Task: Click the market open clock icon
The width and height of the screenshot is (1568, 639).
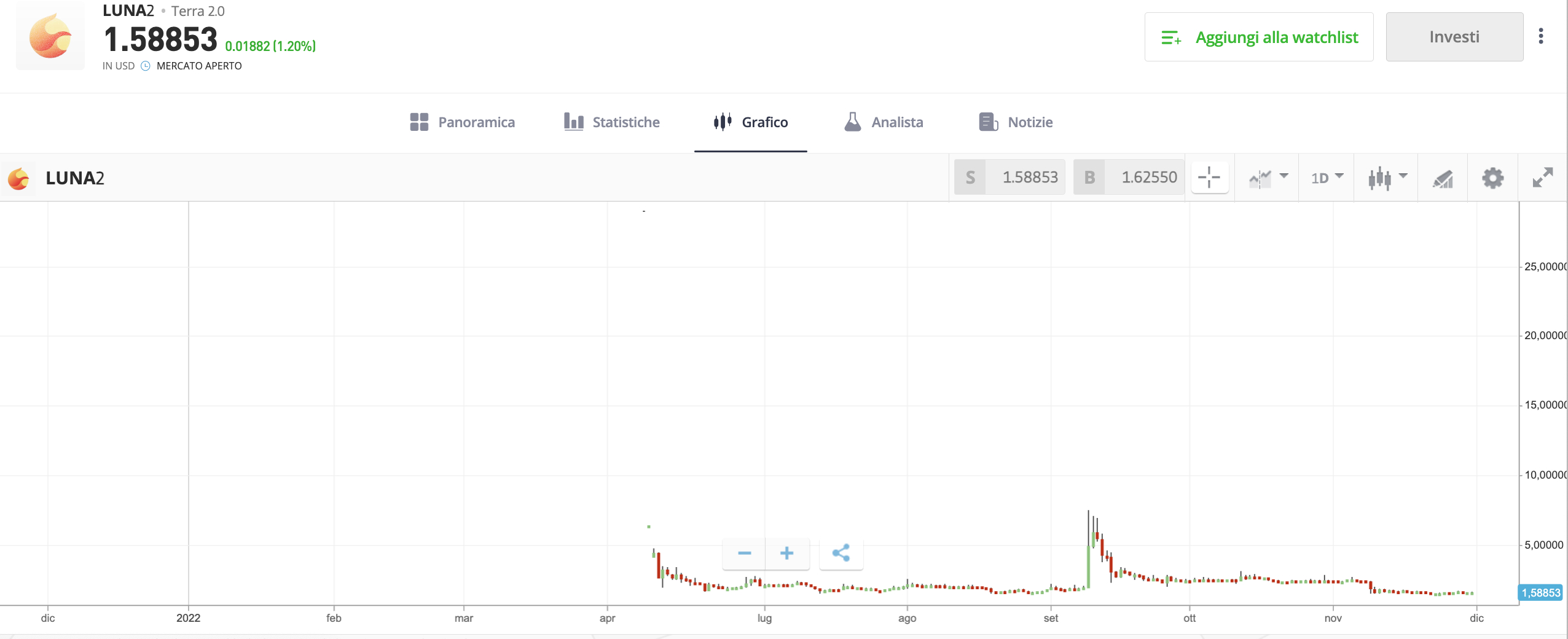Action: [146, 66]
